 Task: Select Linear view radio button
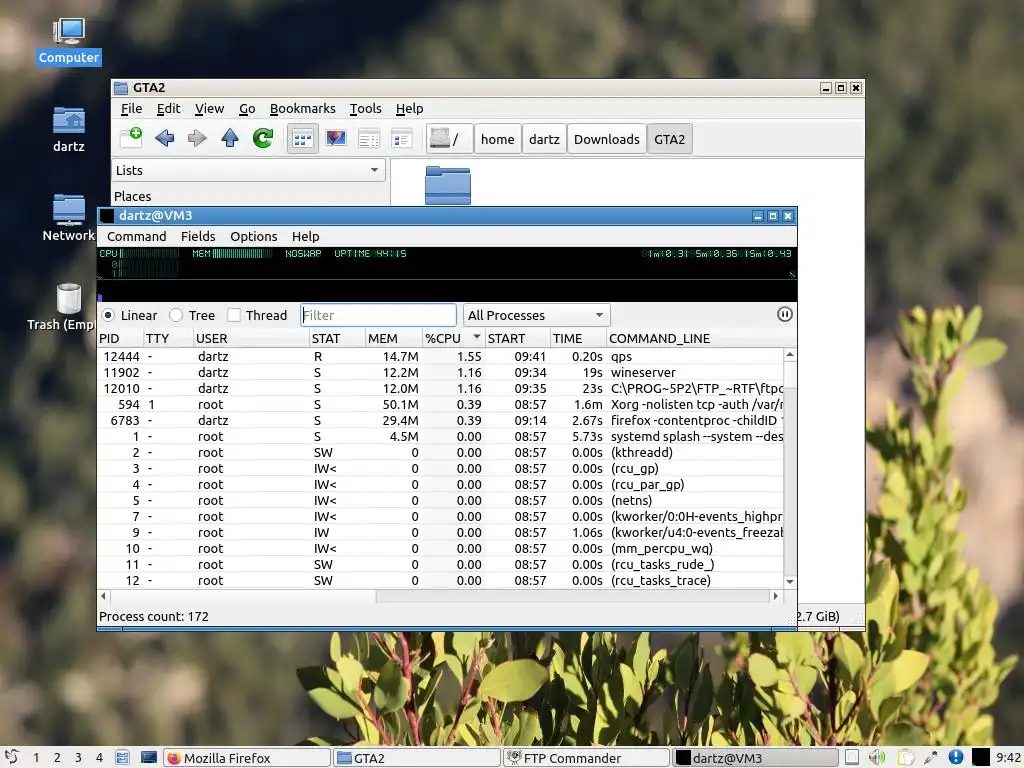click(108, 315)
